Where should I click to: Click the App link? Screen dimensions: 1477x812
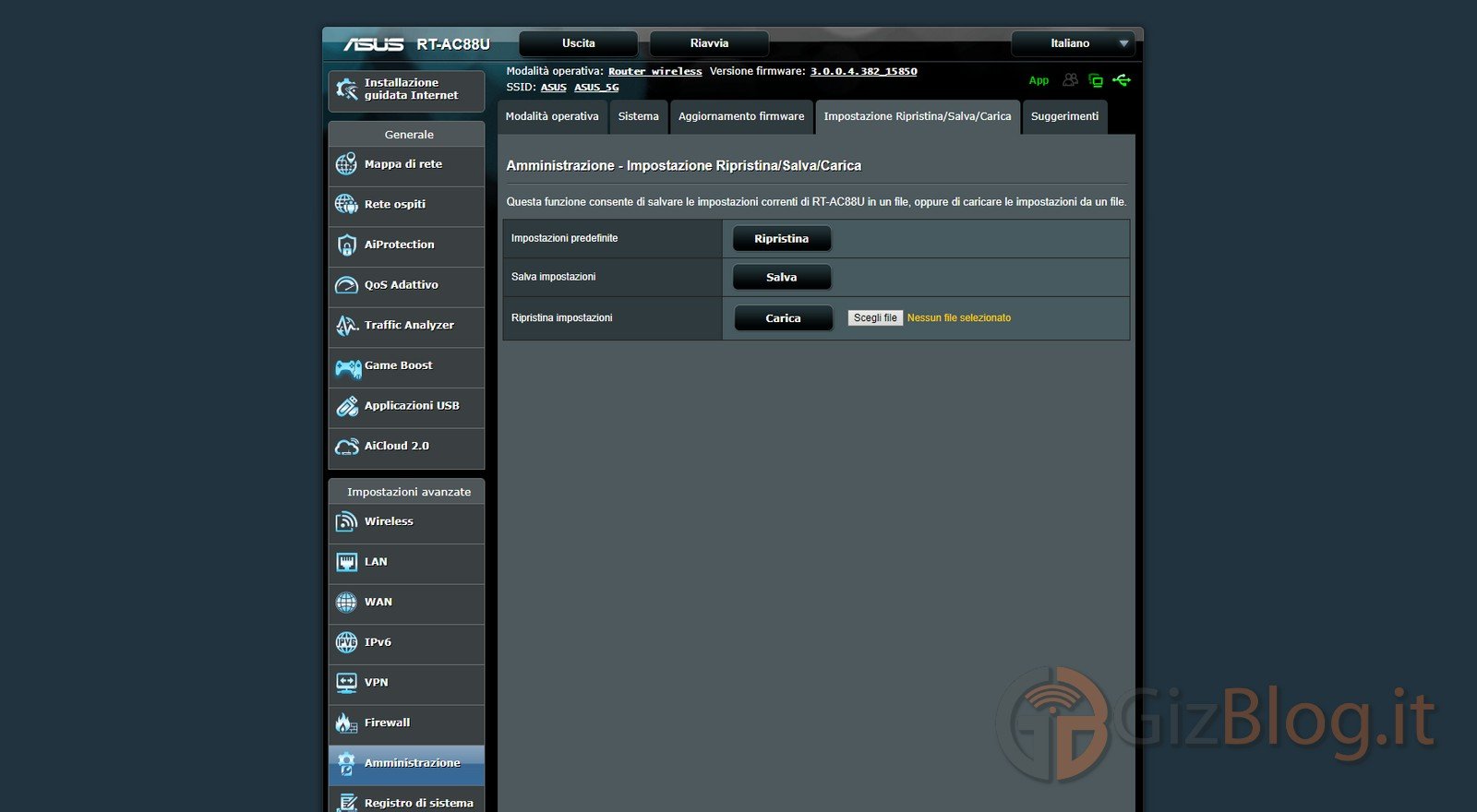click(x=1039, y=80)
